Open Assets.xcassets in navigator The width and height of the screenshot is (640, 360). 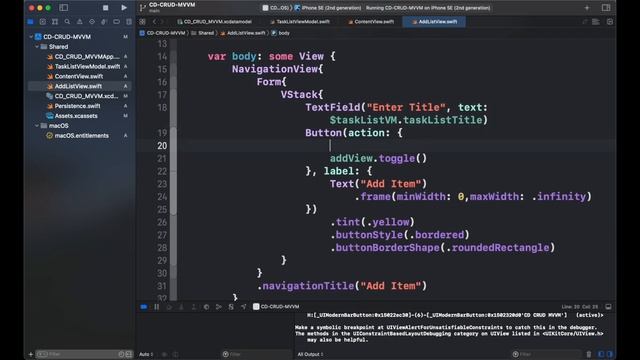pyautogui.click(x=76, y=116)
